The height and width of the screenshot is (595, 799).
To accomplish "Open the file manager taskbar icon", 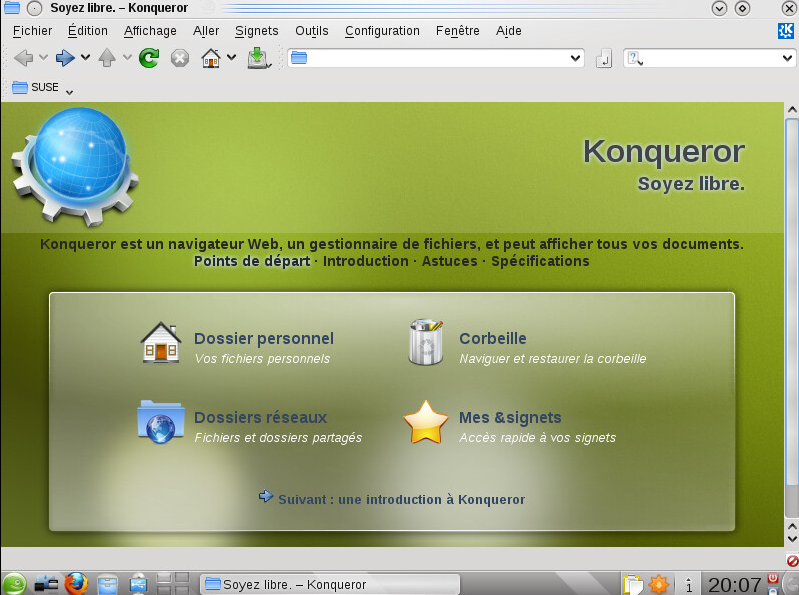I will click(x=107, y=584).
